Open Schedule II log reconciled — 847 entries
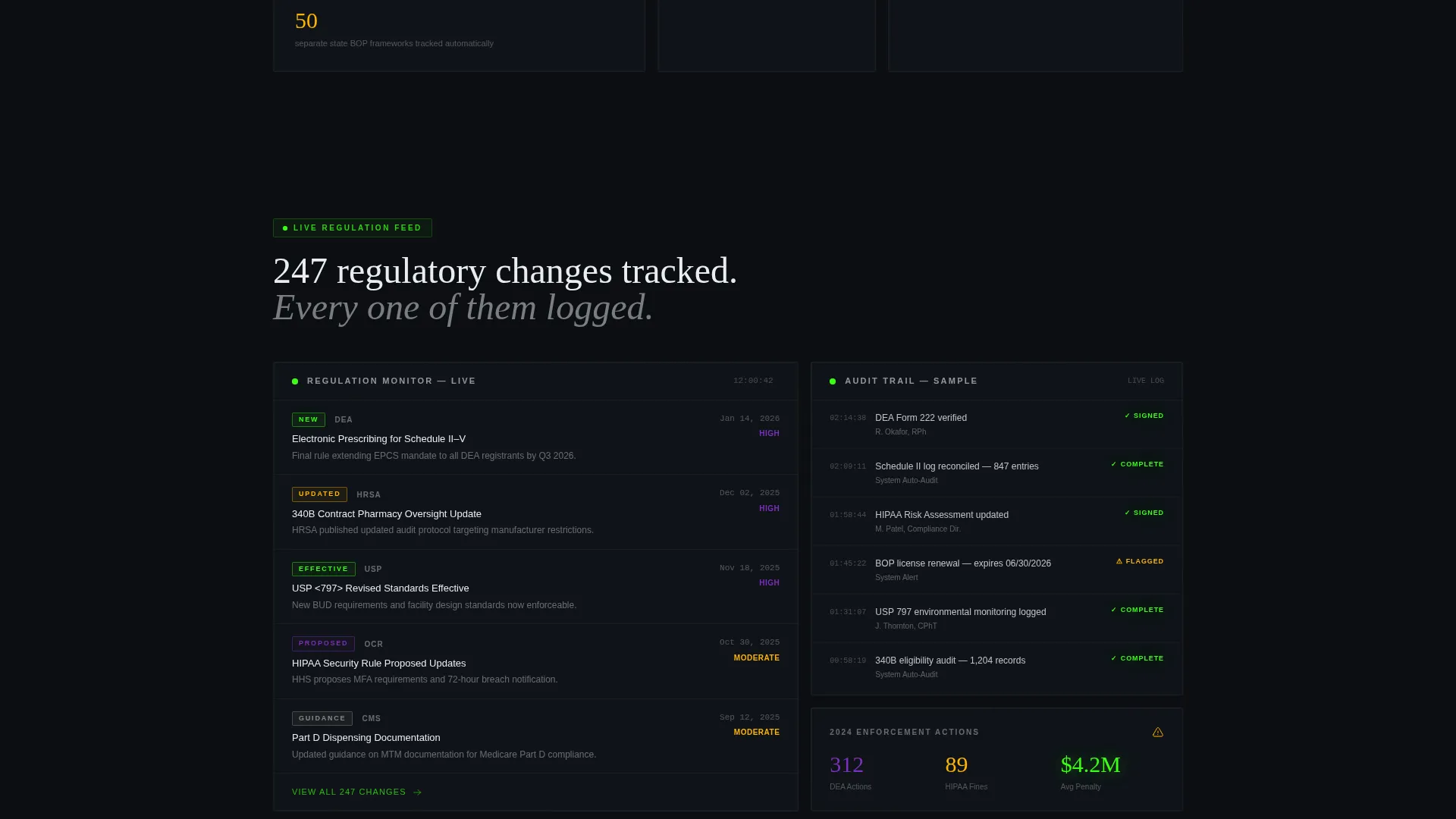 pos(996,473)
